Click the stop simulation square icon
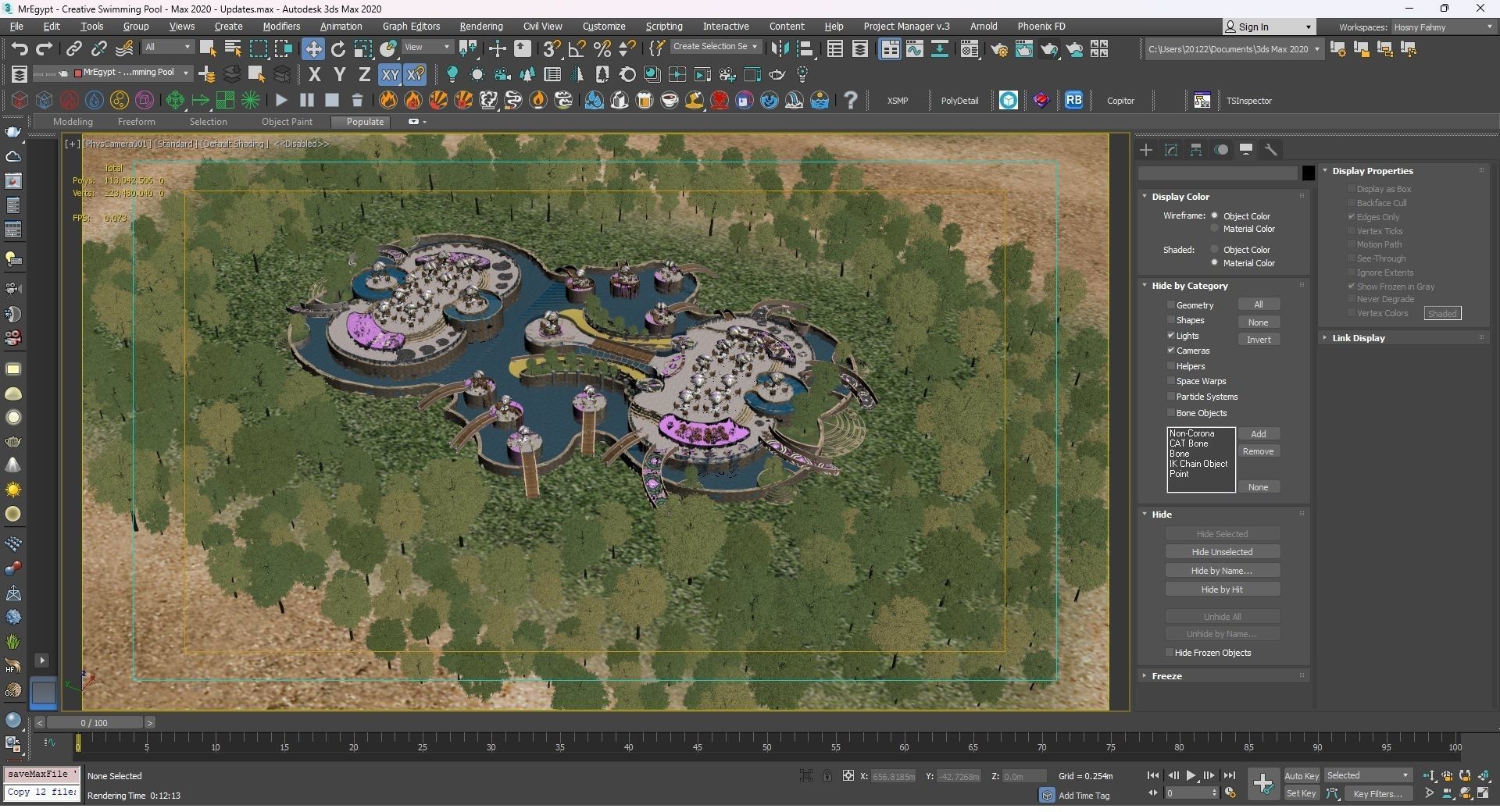The width and height of the screenshot is (1500, 812). click(x=332, y=100)
